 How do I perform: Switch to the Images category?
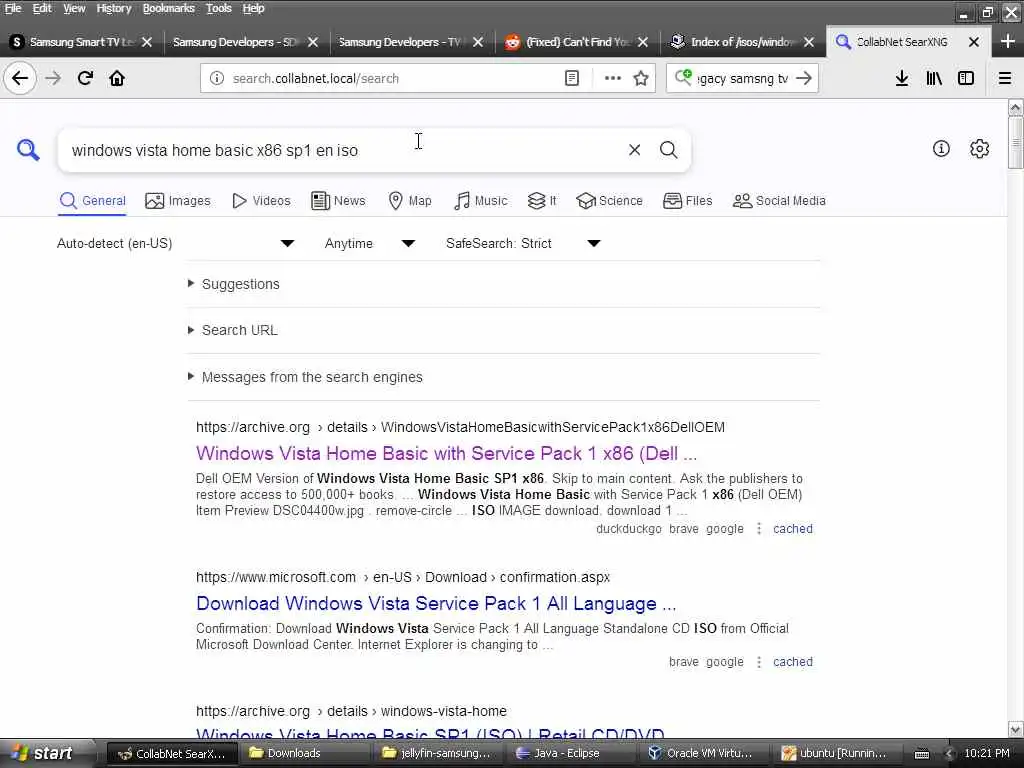[178, 200]
